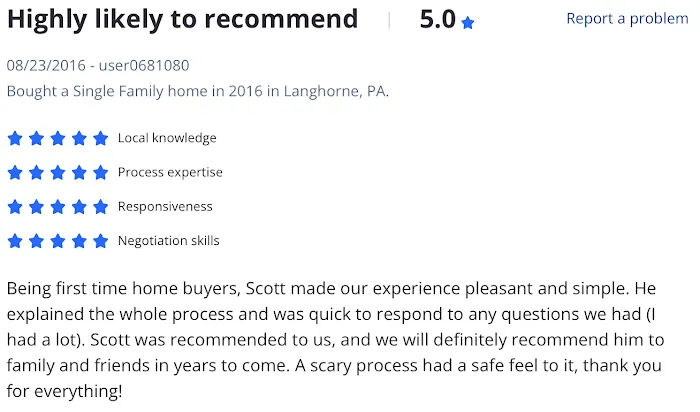Click the Highly likely to recommend heading

(183, 20)
